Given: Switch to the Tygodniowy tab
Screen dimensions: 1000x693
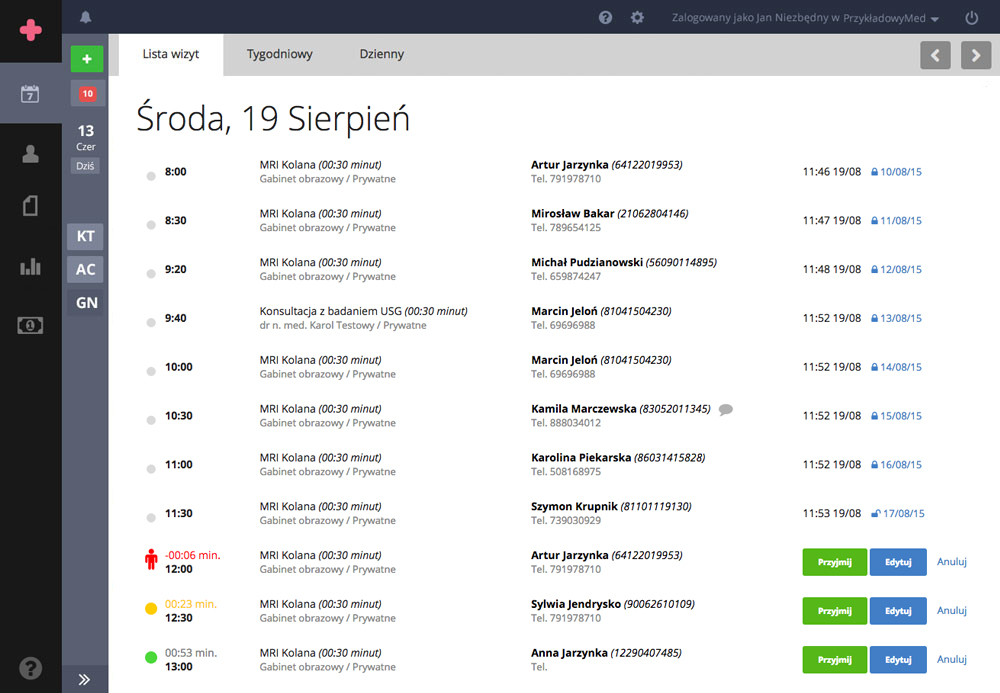Looking at the screenshot, I should click(x=280, y=54).
